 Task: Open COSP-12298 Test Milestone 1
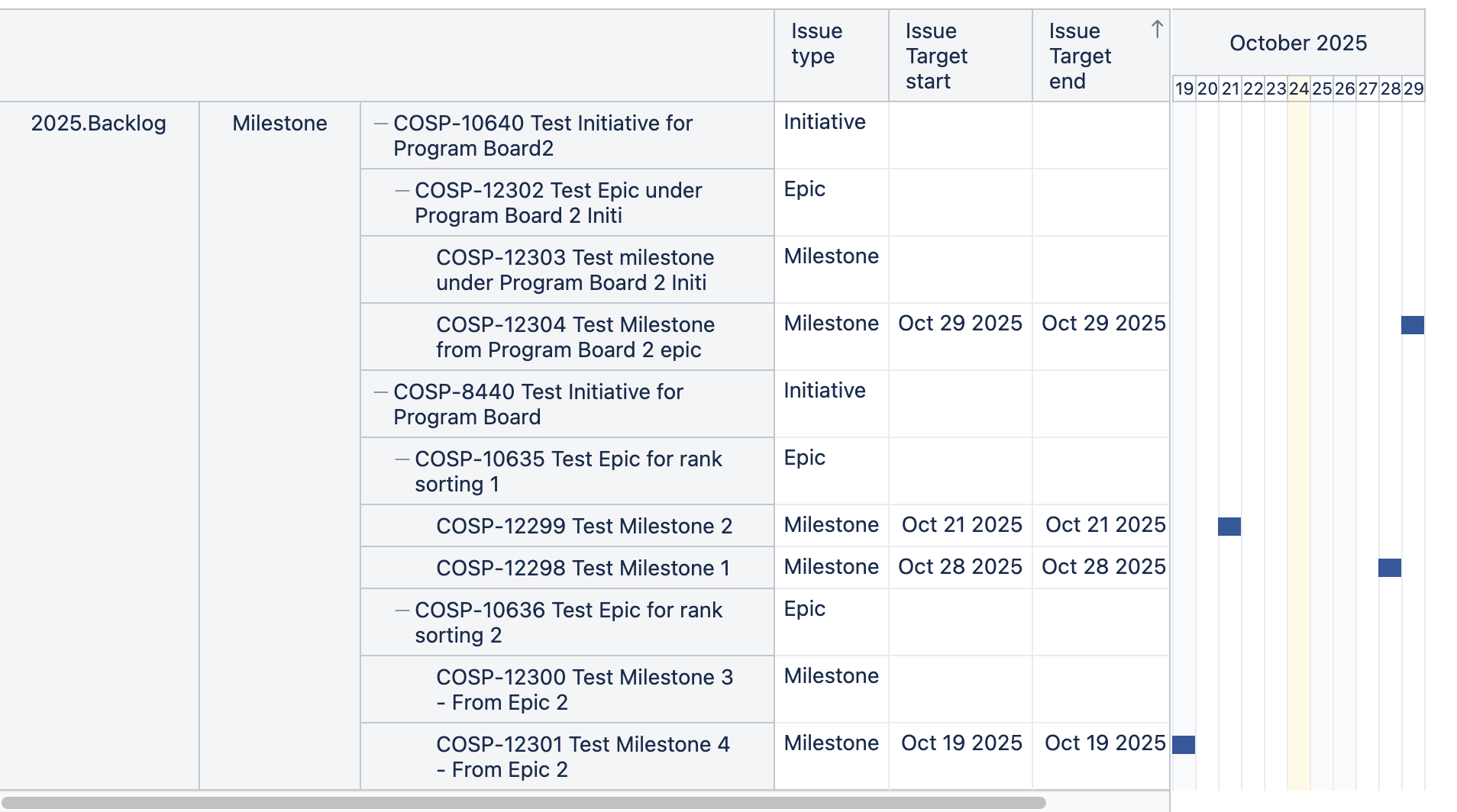point(582,568)
